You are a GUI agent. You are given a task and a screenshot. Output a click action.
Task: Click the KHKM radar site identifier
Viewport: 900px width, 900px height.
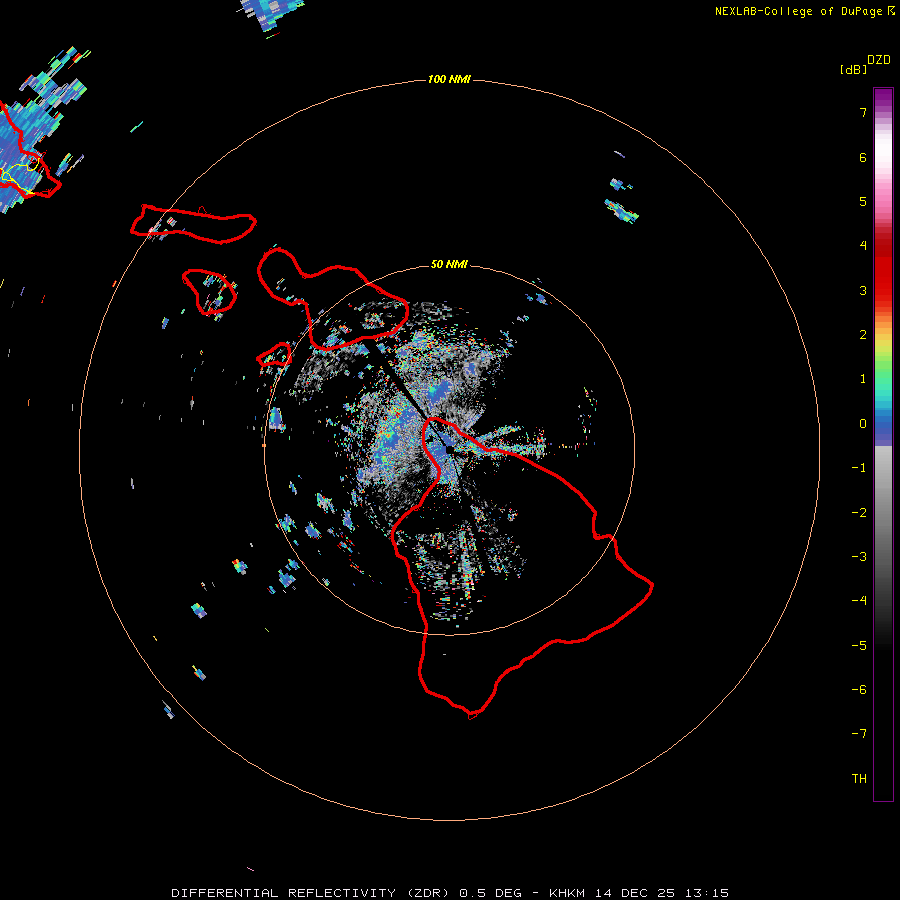pos(568,893)
